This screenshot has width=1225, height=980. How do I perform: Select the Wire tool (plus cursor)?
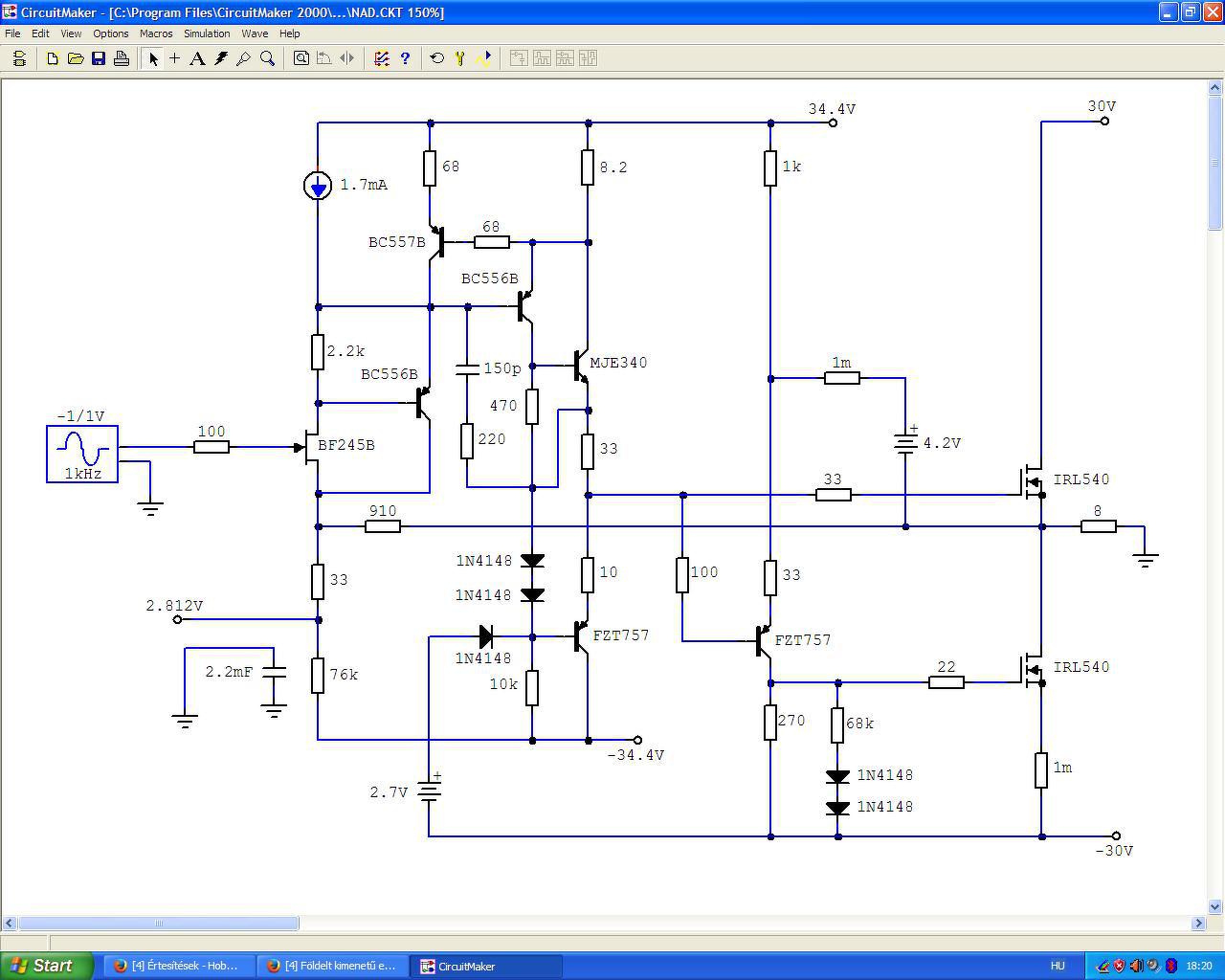click(x=174, y=58)
